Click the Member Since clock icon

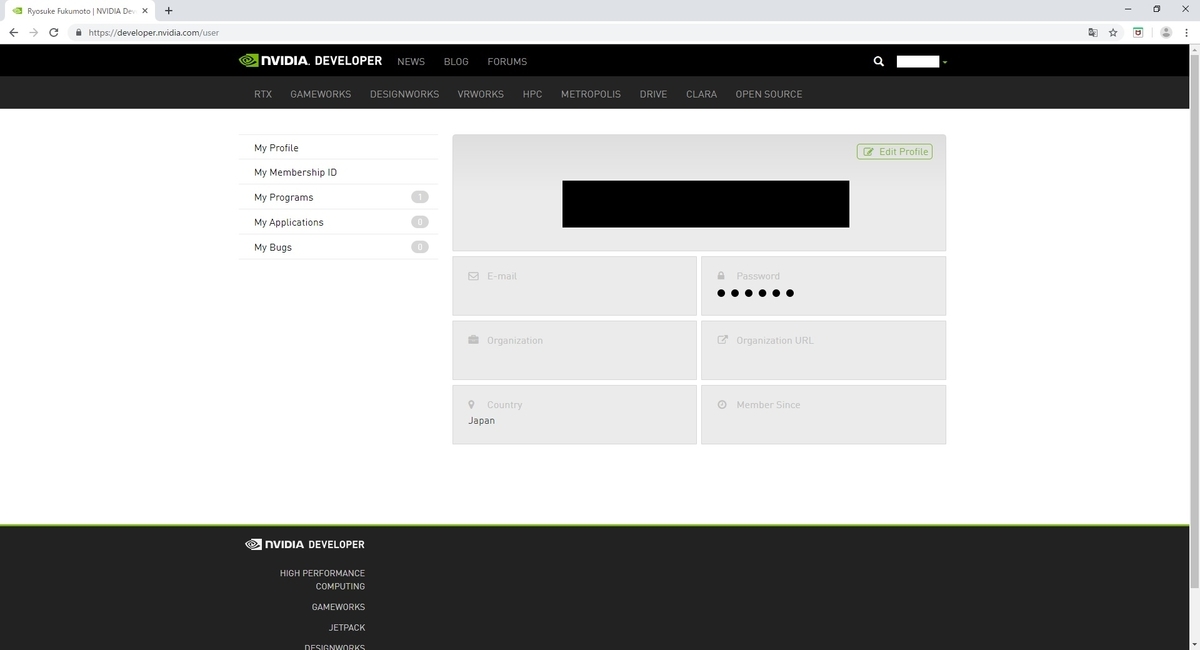[x=722, y=404]
